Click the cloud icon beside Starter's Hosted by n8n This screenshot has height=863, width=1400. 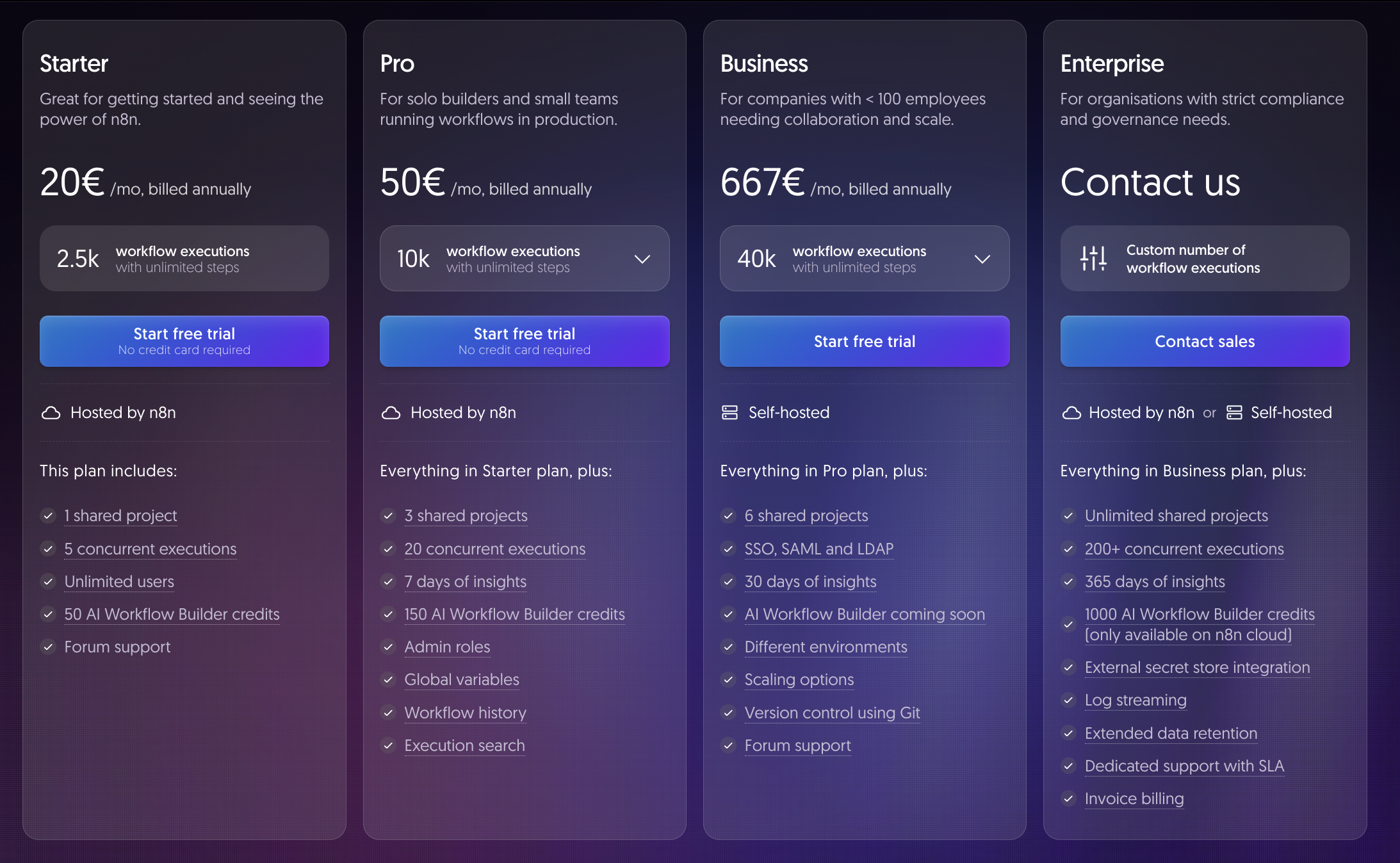(51, 413)
